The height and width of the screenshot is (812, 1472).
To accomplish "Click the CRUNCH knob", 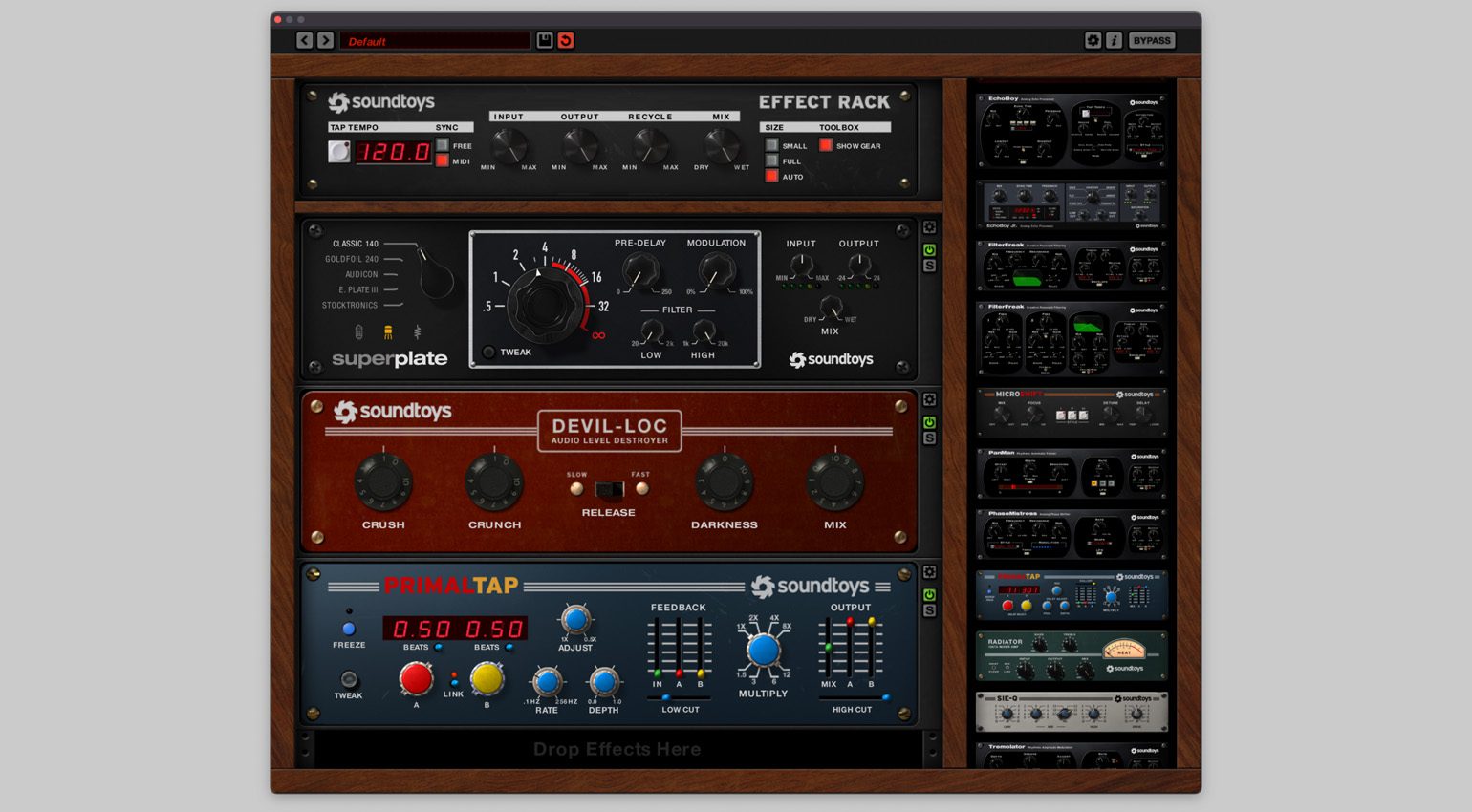I will tap(494, 481).
